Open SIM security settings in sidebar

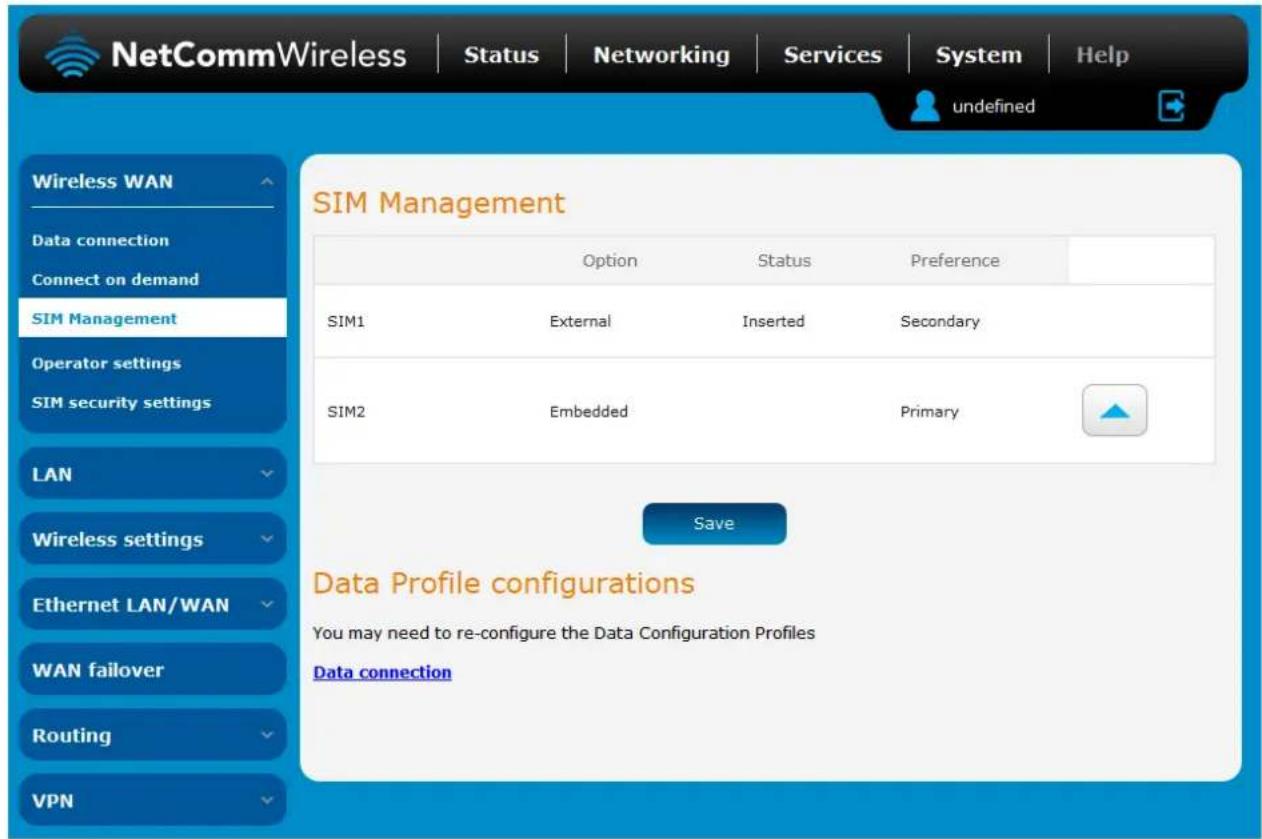[x=121, y=402]
